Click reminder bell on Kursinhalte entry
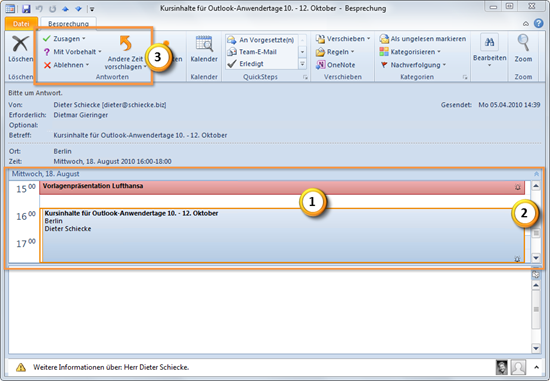Image resolution: width=550 pixels, height=381 pixels. coord(517,259)
